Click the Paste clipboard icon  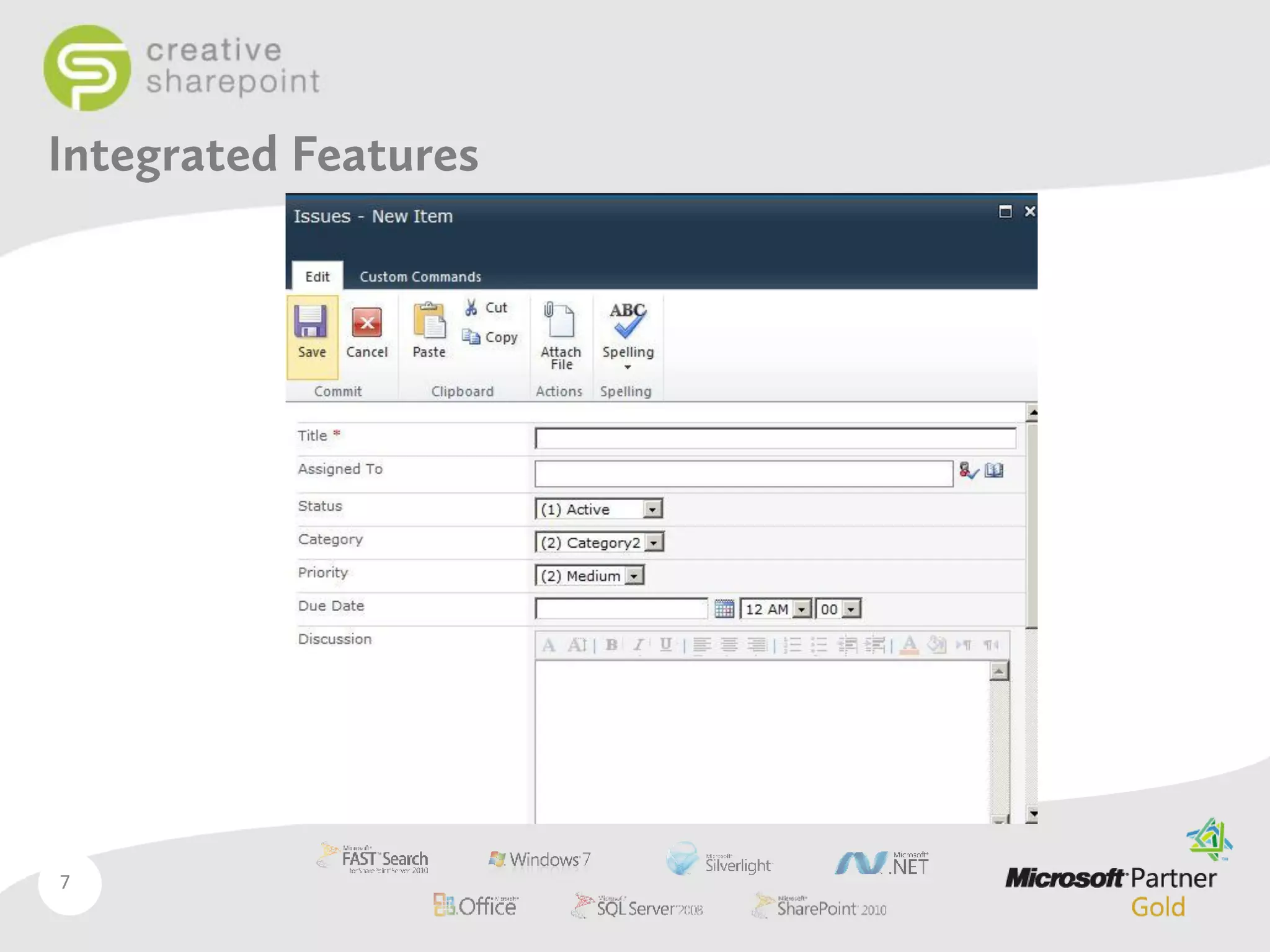(429, 321)
